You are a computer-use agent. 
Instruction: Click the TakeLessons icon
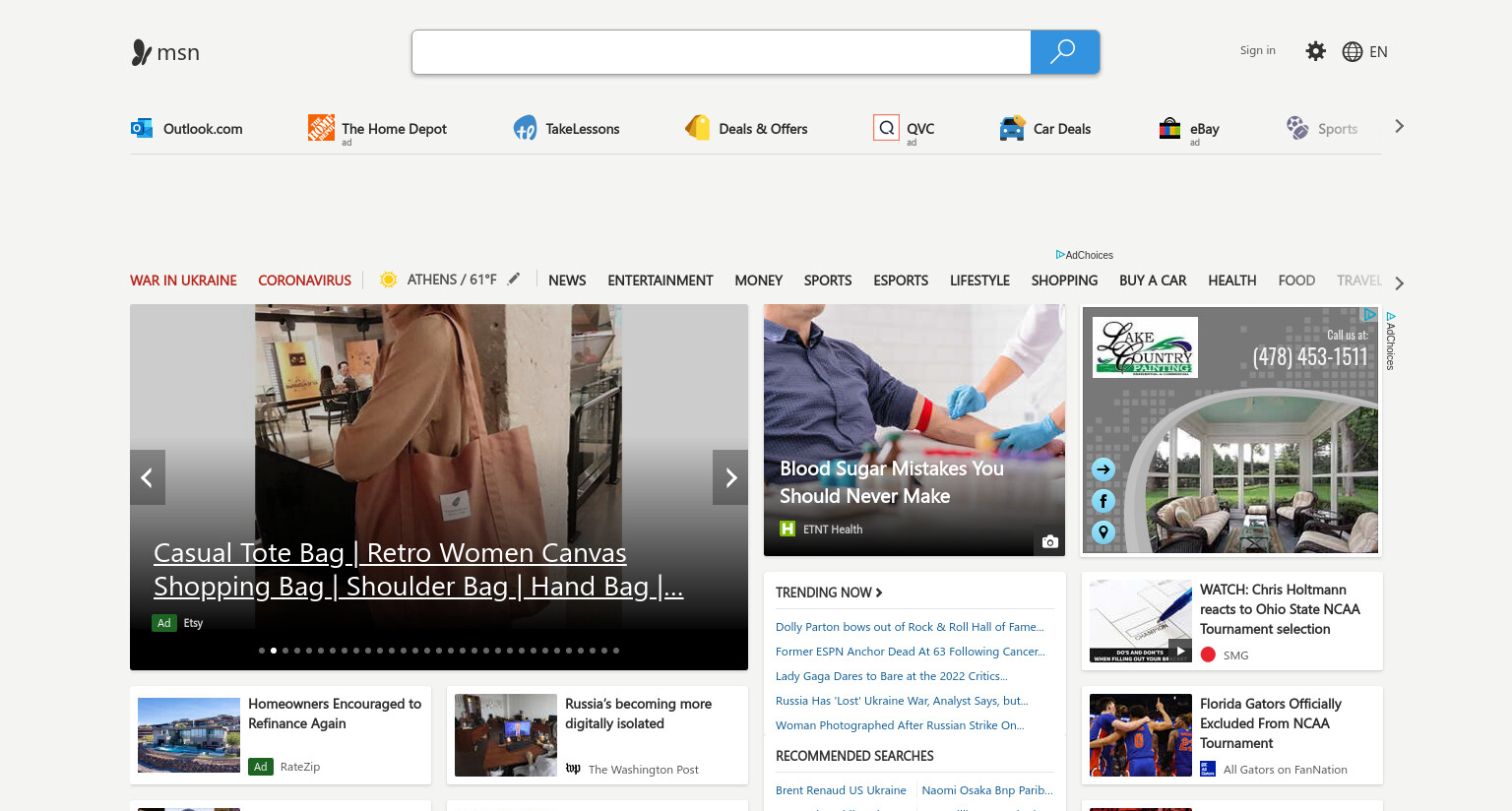(525, 128)
